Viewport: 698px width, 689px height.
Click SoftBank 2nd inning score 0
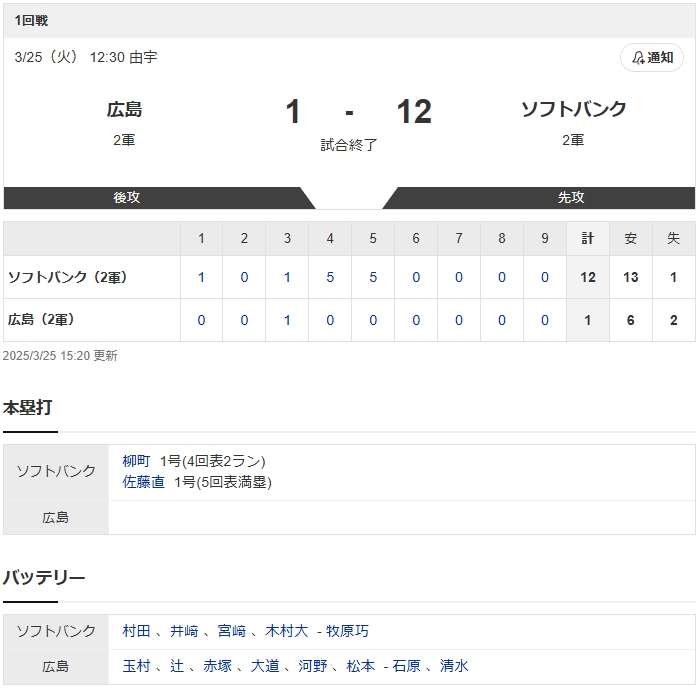tap(244, 277)
